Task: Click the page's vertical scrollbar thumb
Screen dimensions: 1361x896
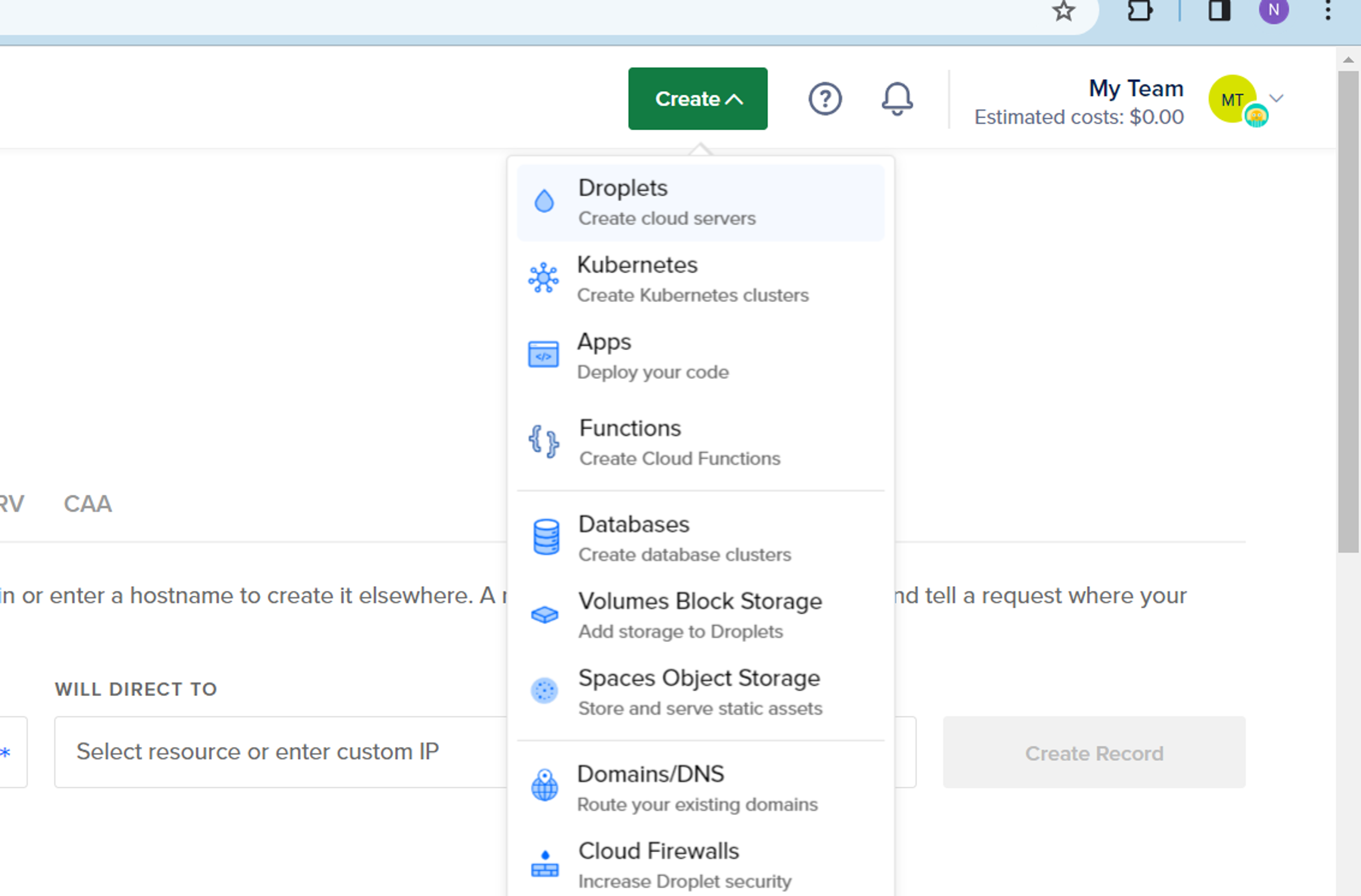Action: 1348,312
